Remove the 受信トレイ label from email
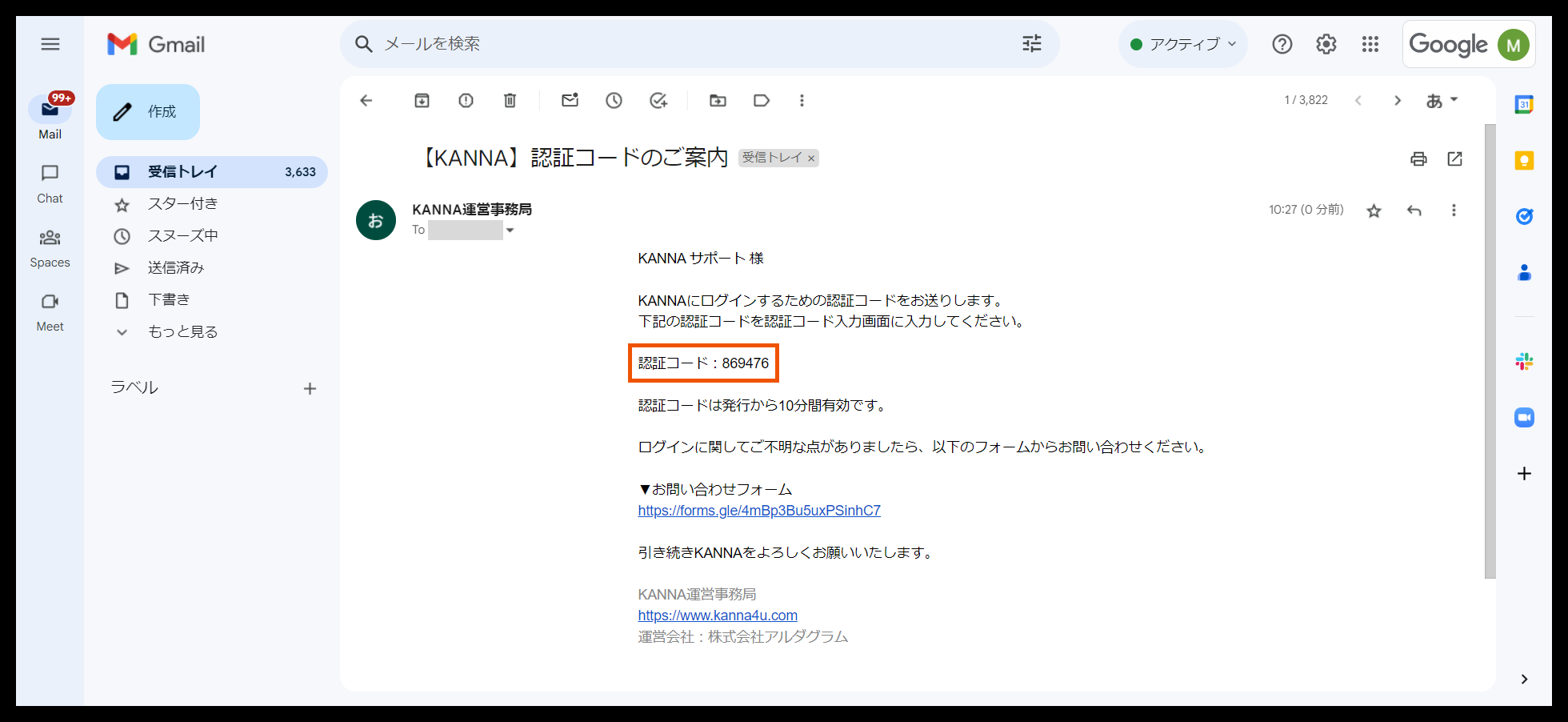Viewport: 1568px width, 722px height. coord(811,158)
